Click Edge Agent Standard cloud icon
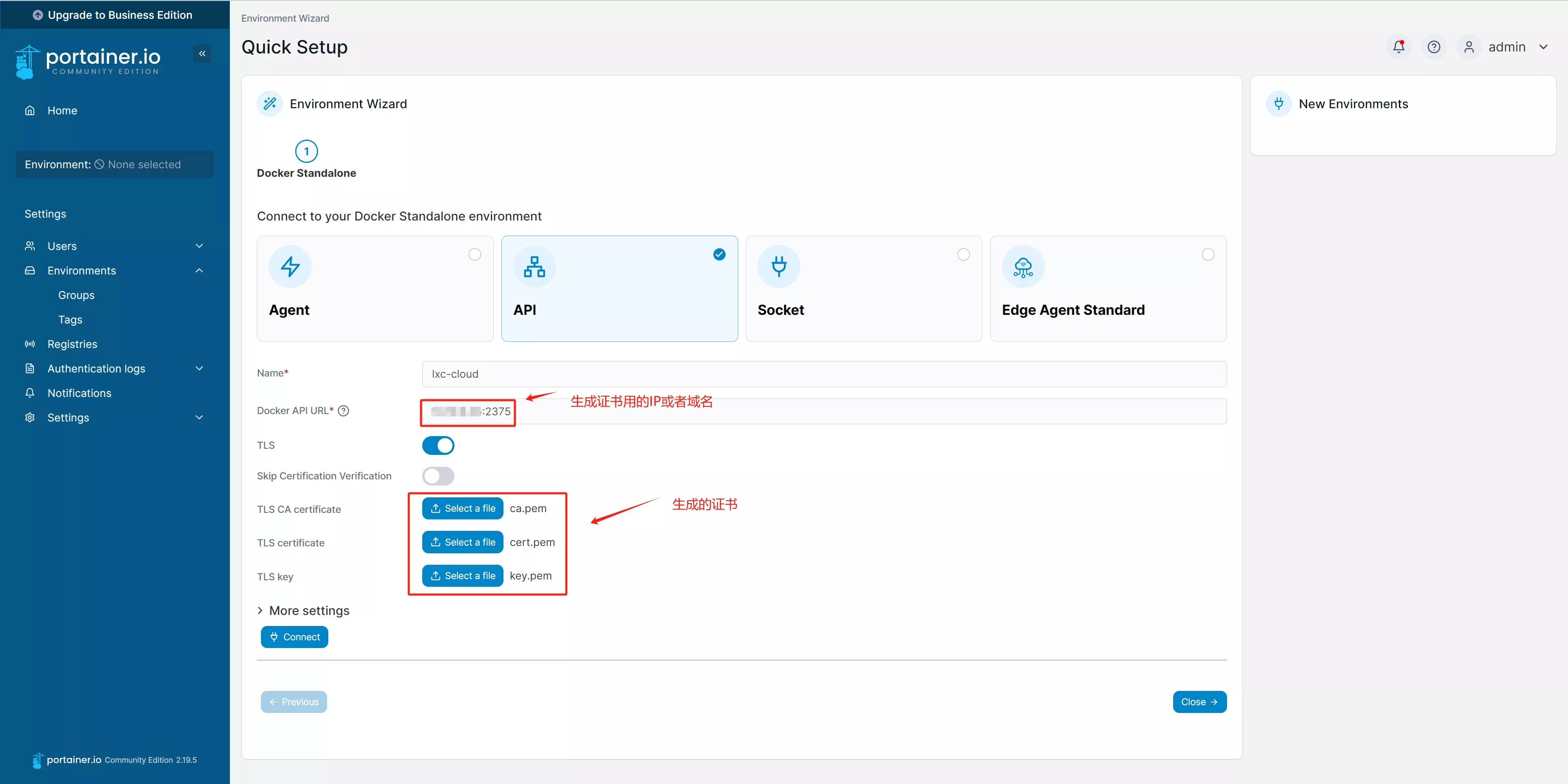 click(x=1022, y=267)
